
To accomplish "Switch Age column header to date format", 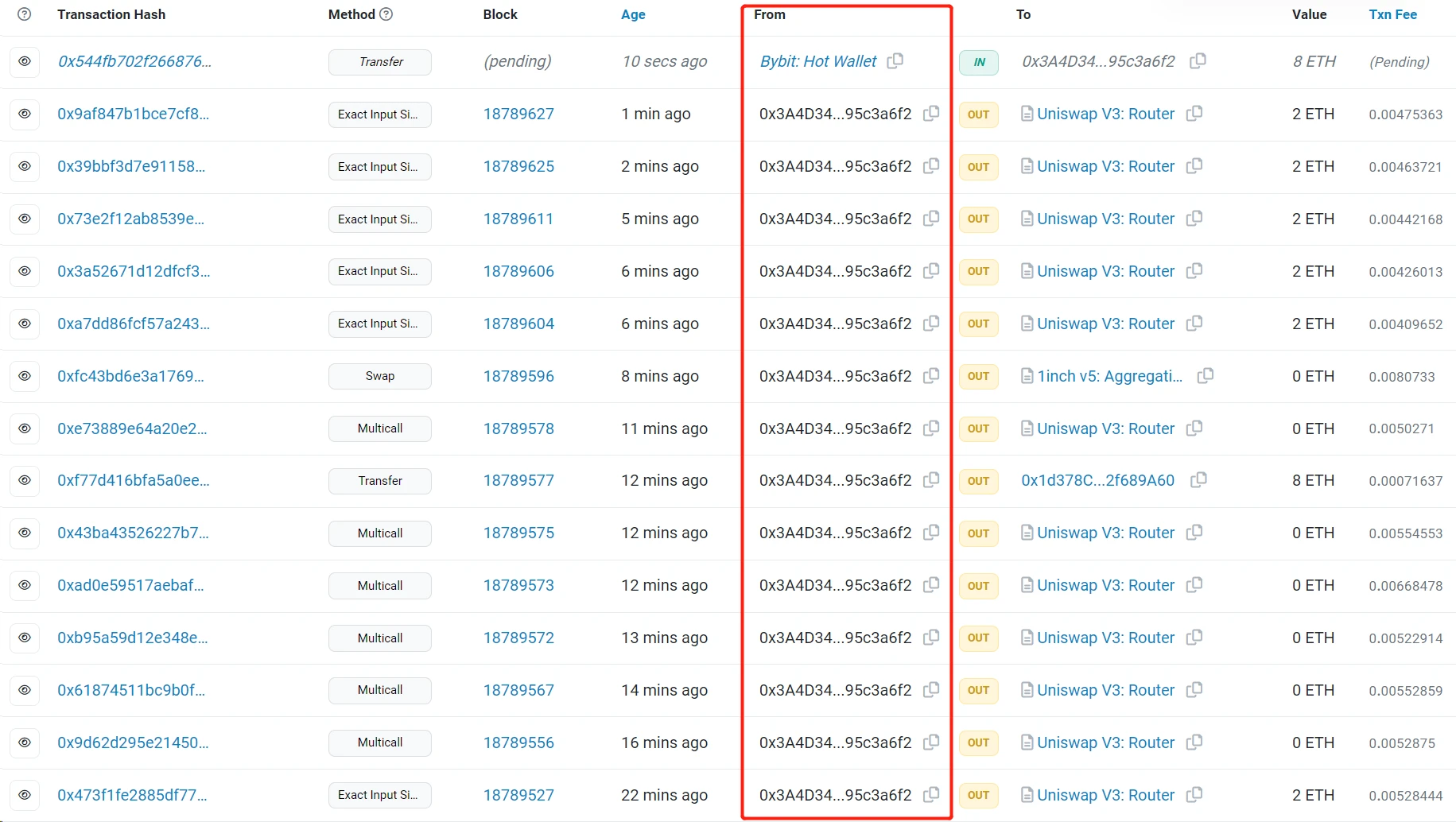I will 633,14.
